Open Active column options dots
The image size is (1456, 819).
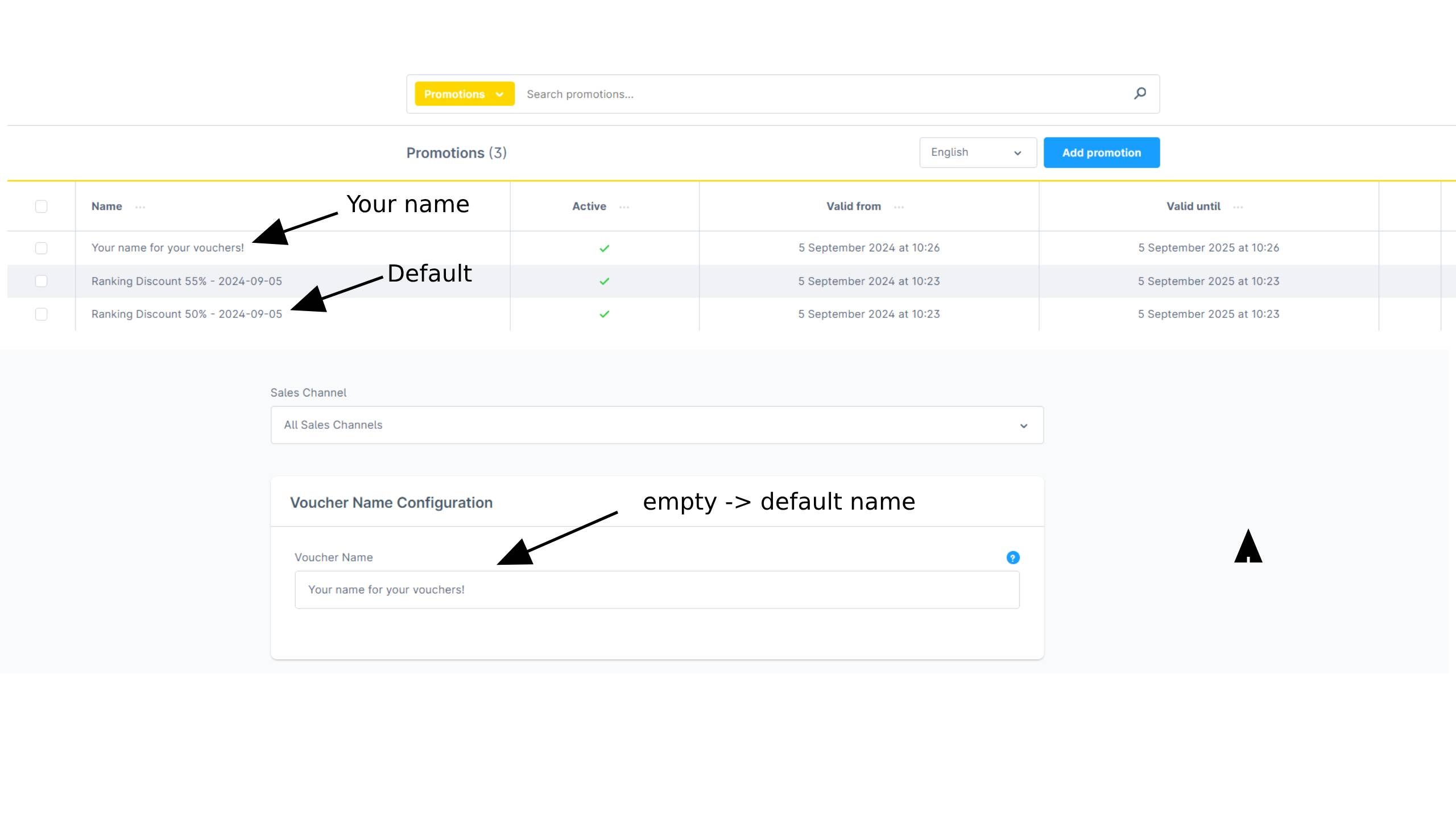(x=624, y=207)
